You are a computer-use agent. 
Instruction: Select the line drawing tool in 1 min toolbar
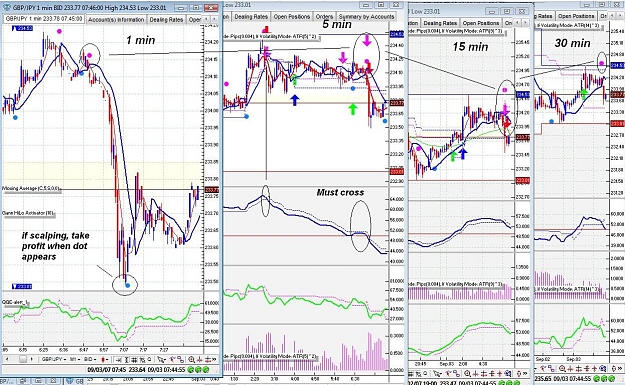click(173, 359)
